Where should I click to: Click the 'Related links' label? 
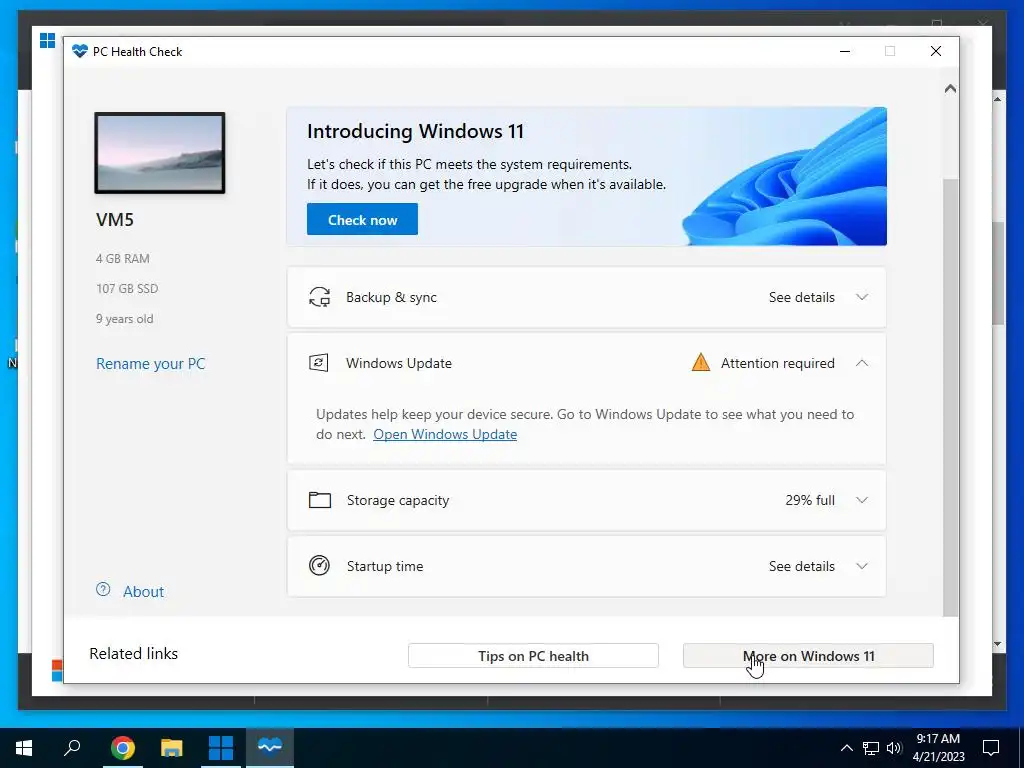(x=133, y=654)
